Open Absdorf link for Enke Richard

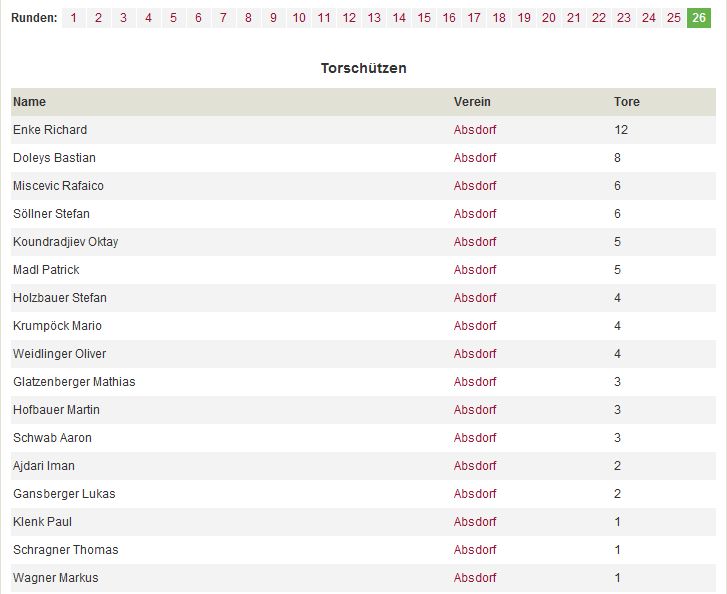(475, 130)
